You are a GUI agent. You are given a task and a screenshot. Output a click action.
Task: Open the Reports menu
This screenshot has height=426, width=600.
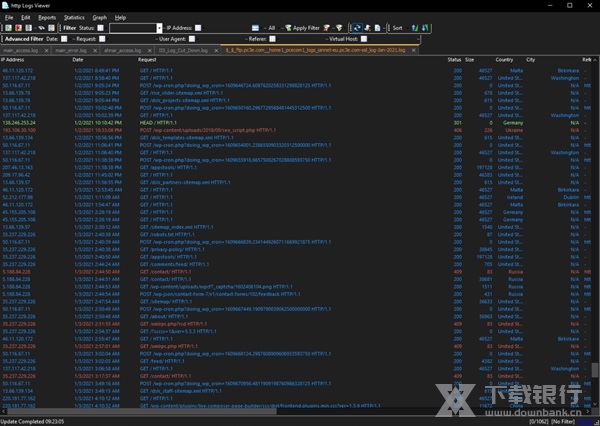pyautogui.click(x=47, y=18)
